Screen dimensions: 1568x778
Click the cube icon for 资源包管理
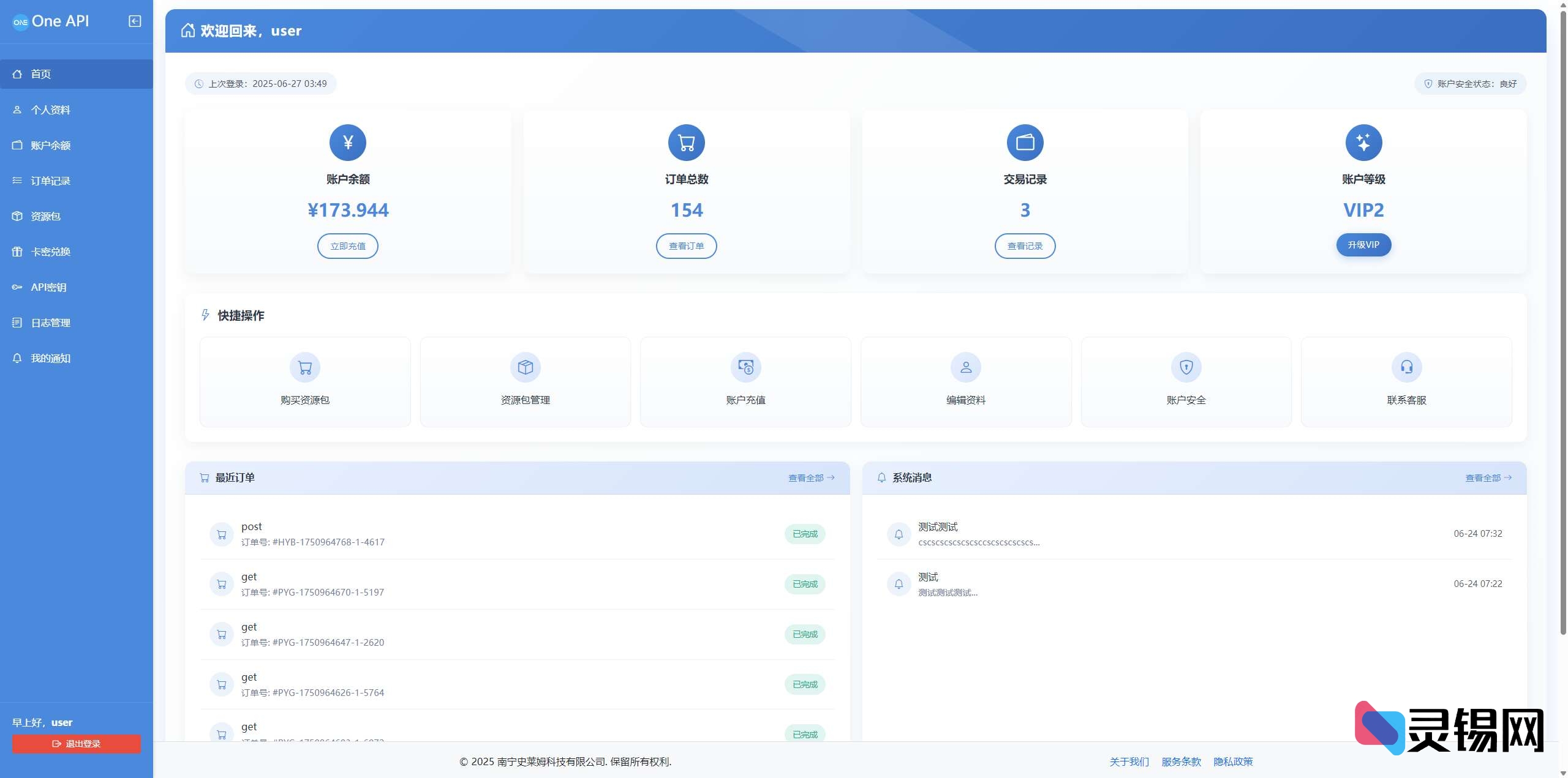(526, 367)
